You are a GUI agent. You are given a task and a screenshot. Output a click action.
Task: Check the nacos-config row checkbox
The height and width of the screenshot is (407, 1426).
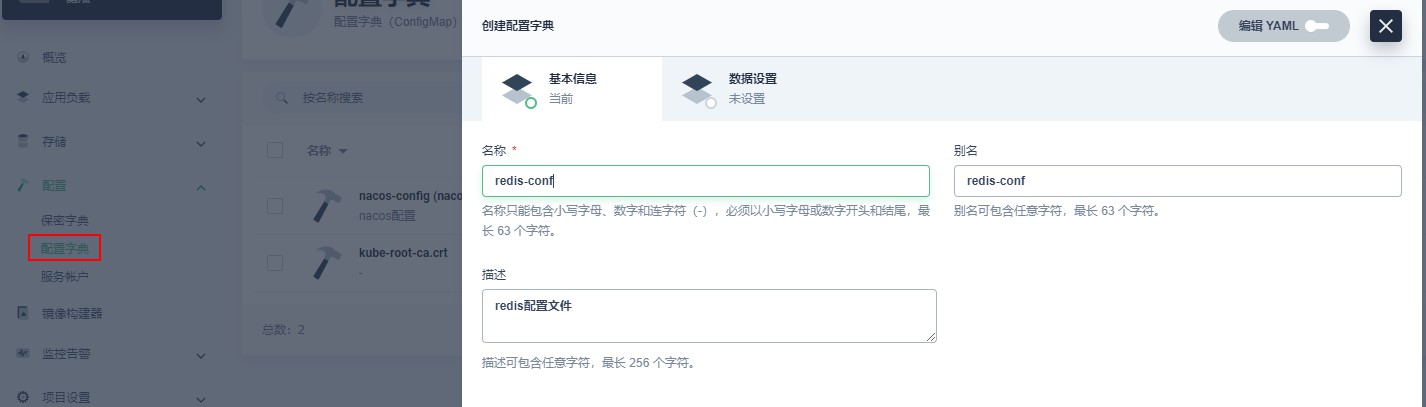(x=275, y=205)
